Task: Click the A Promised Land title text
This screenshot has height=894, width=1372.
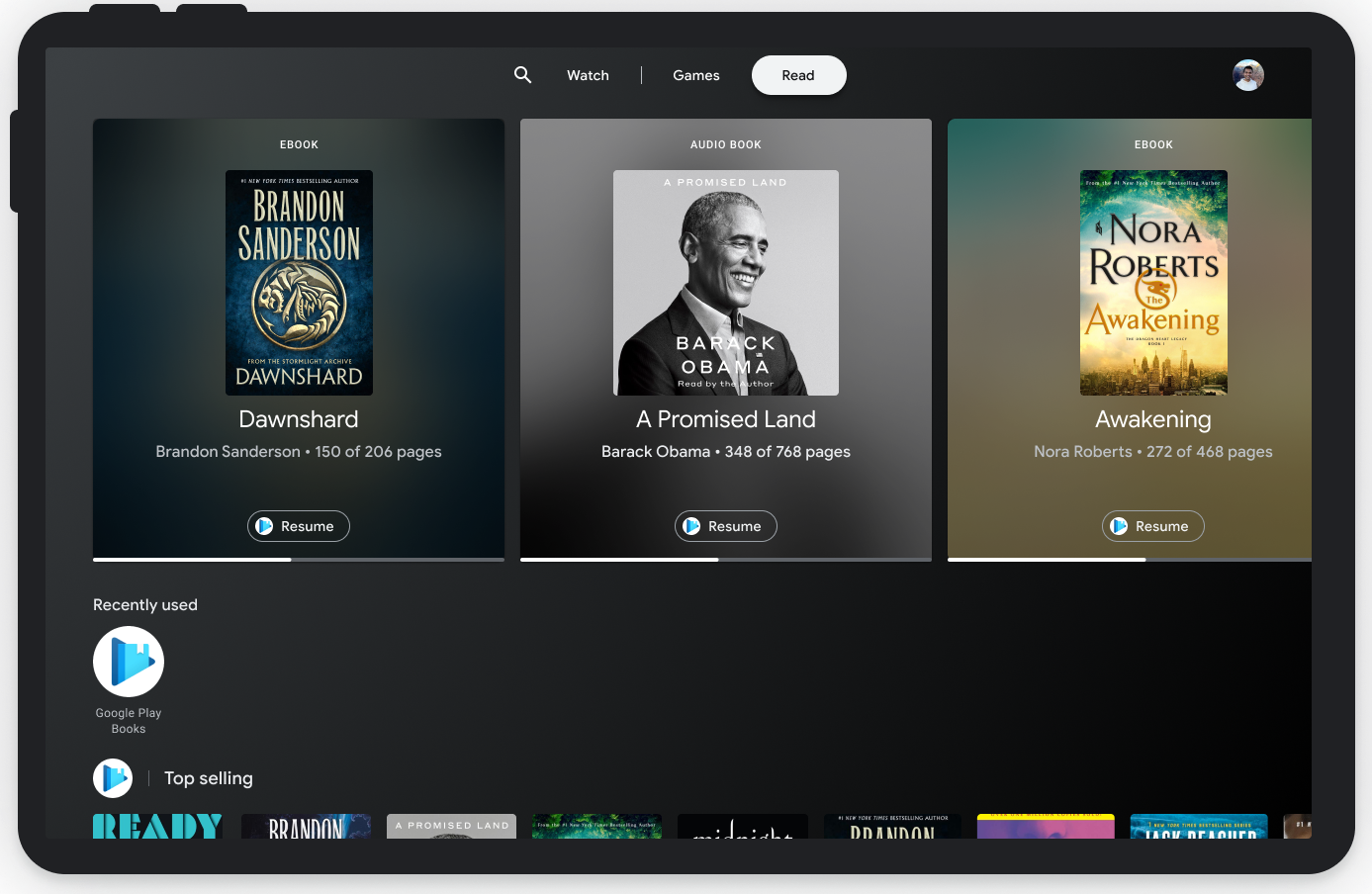Action: pyautogui.click(x=726, y=419)
